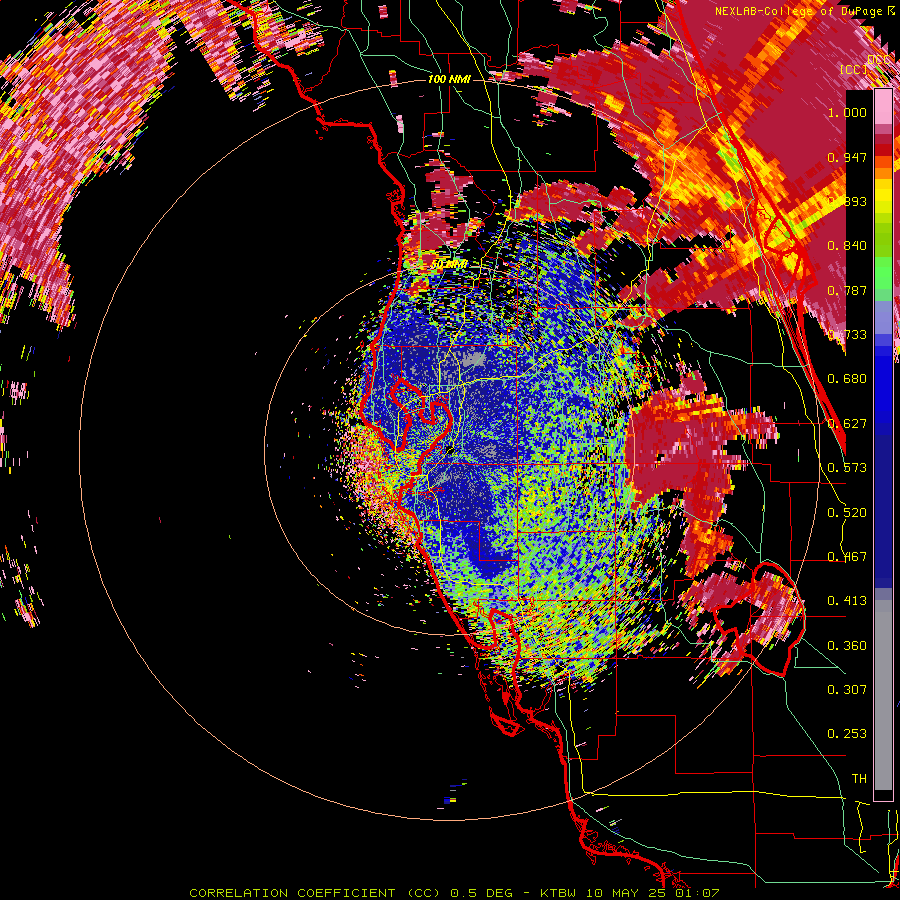Click the '[CC]' color bar heading

(853, 69)
